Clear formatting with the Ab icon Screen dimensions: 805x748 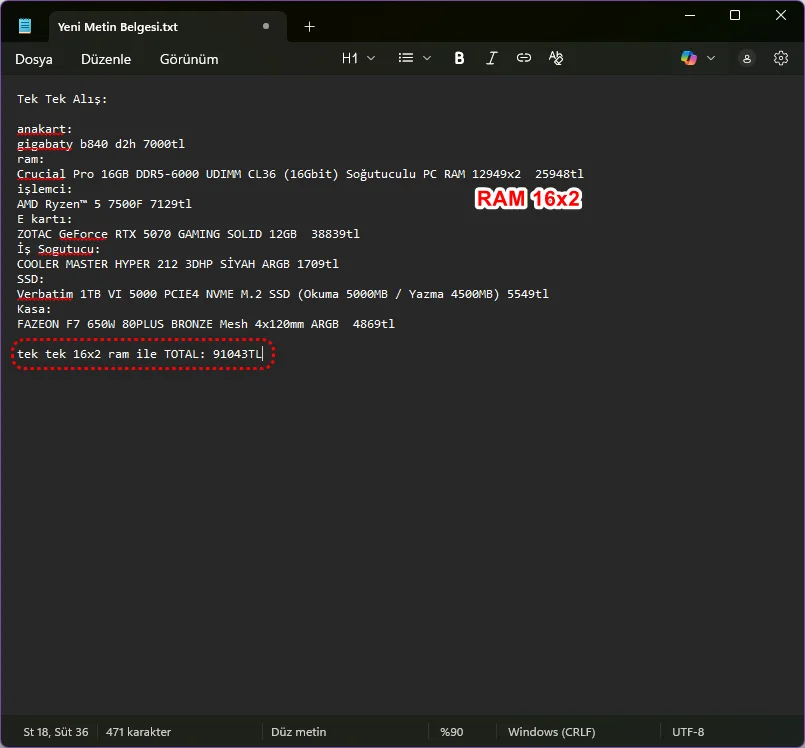coord(555,58)
